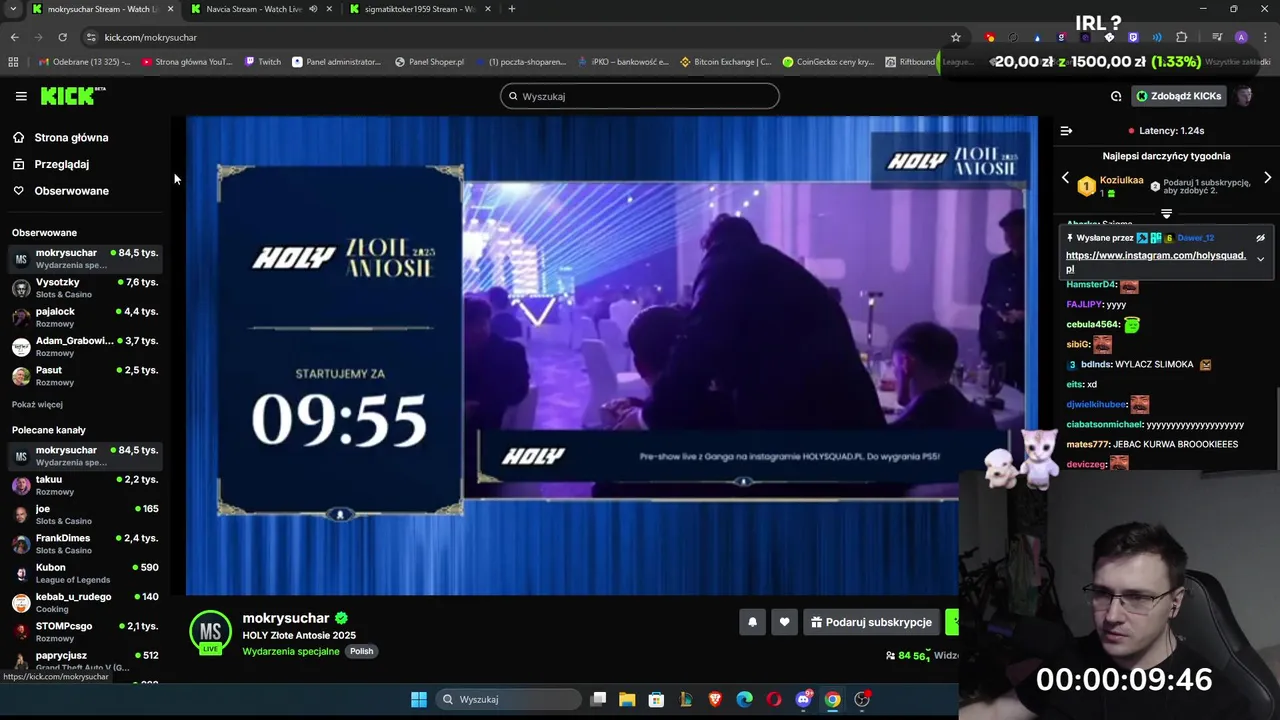Open Windows Start menu
Viewport: 1280px width, 720px height.
419,699
